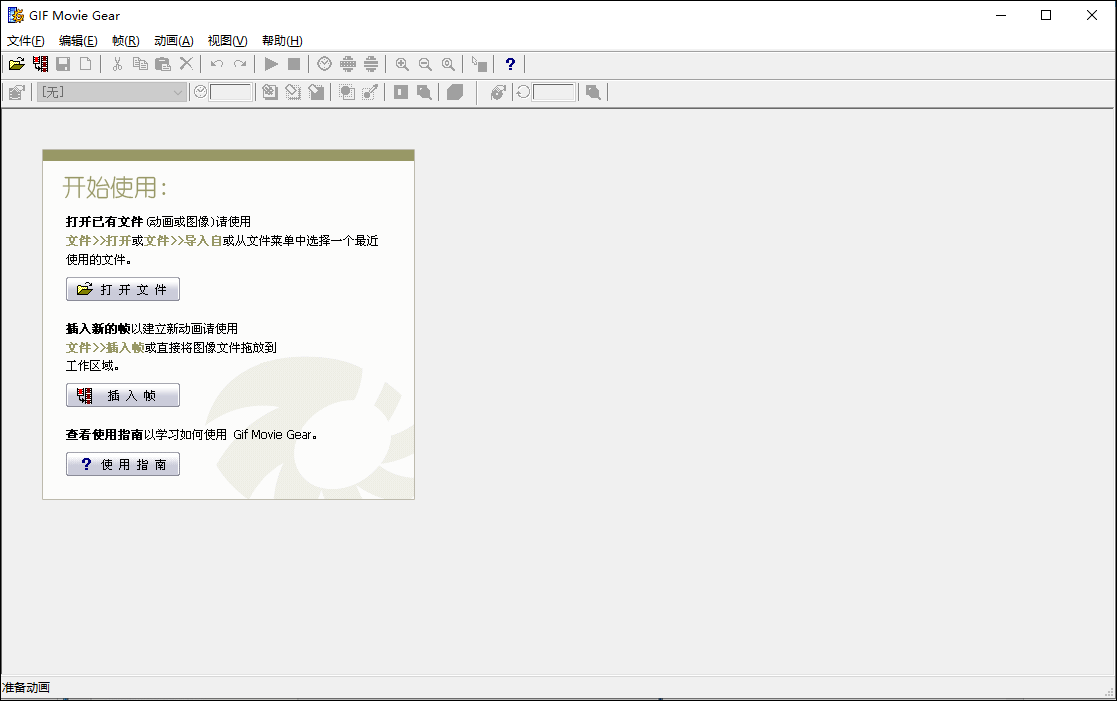The height and width of the screenshot is (701, 1117).
Task: Expand the [无] combo box
Action: point(112,92)
